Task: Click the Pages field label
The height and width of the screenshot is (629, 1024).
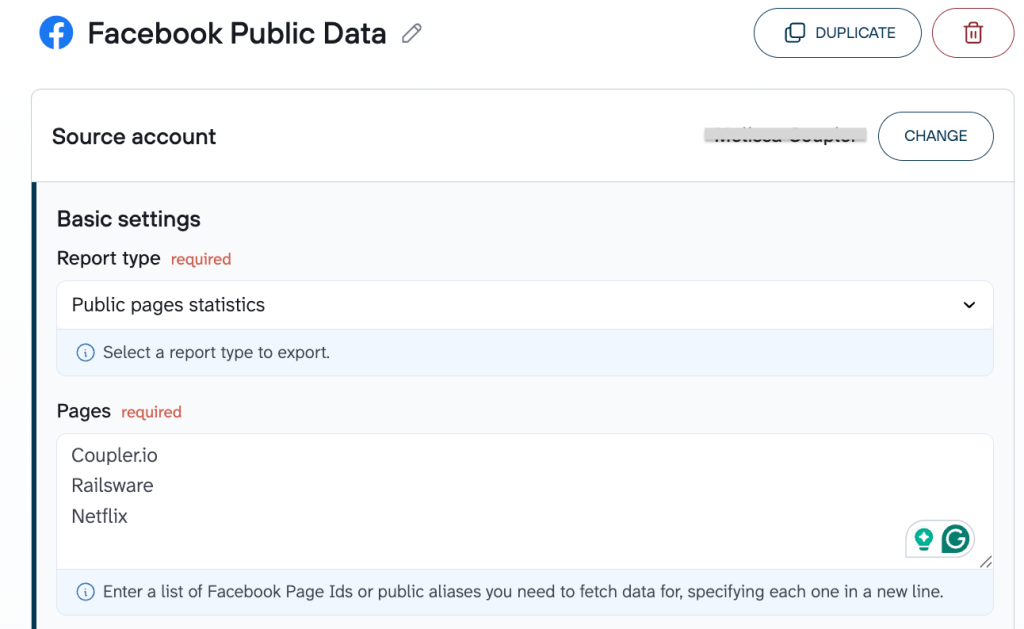Action: (84, 411)
